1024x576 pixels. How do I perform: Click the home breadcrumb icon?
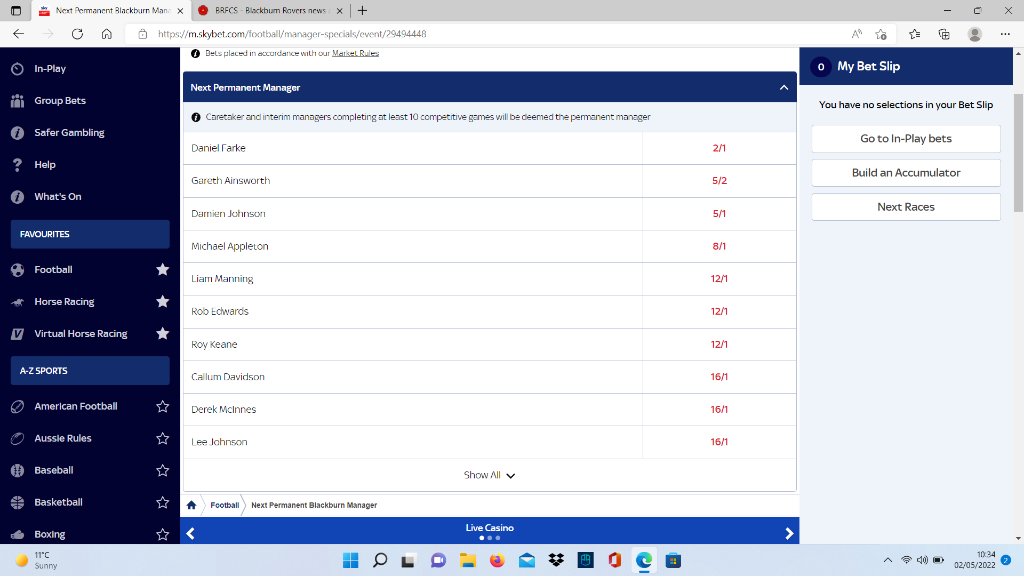click(x=191, y=505)
